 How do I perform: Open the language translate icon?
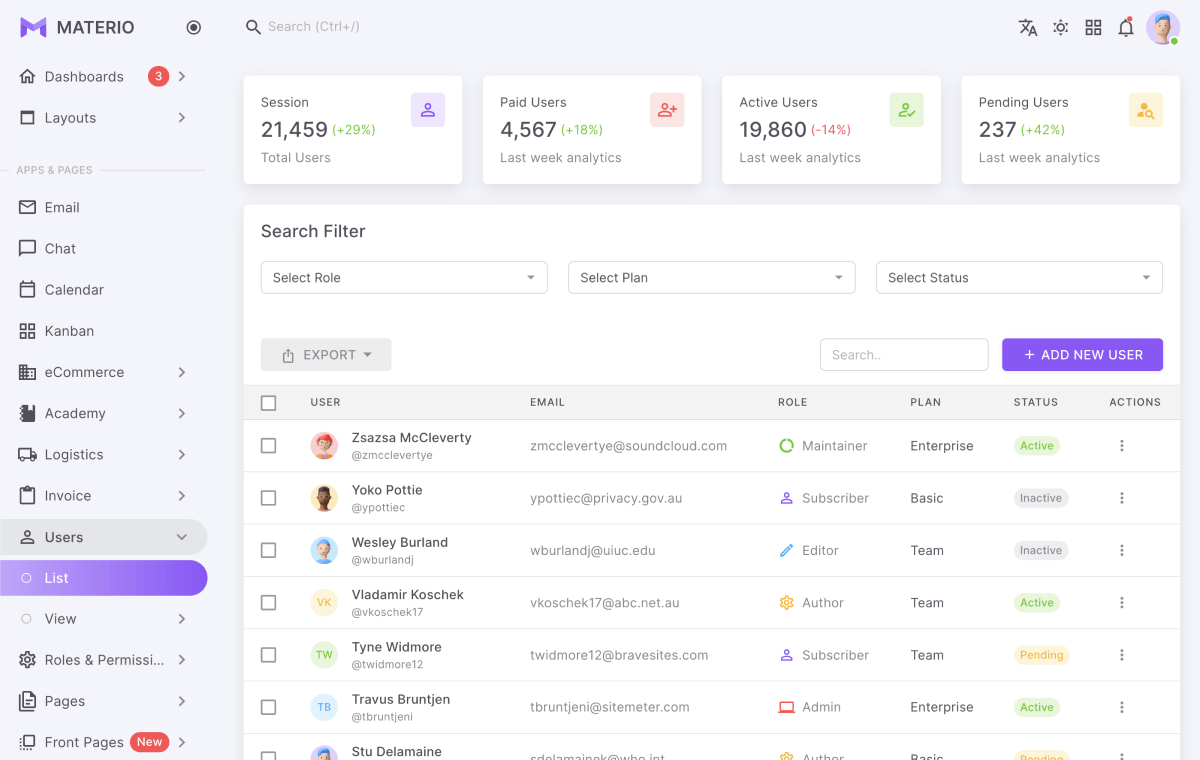tap(1028, 28)
